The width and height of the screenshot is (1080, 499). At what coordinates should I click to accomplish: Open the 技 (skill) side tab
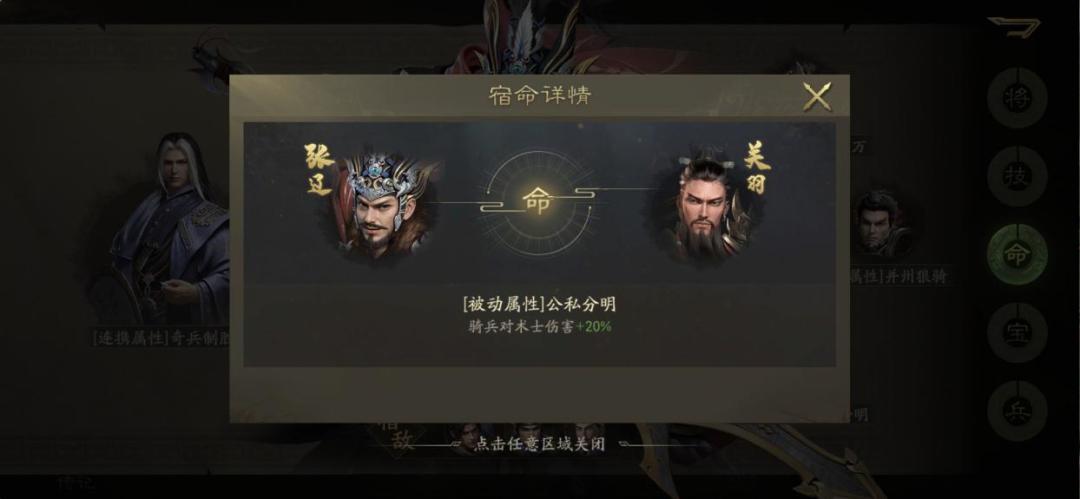pyautogui.click(x=1017, y=176)
